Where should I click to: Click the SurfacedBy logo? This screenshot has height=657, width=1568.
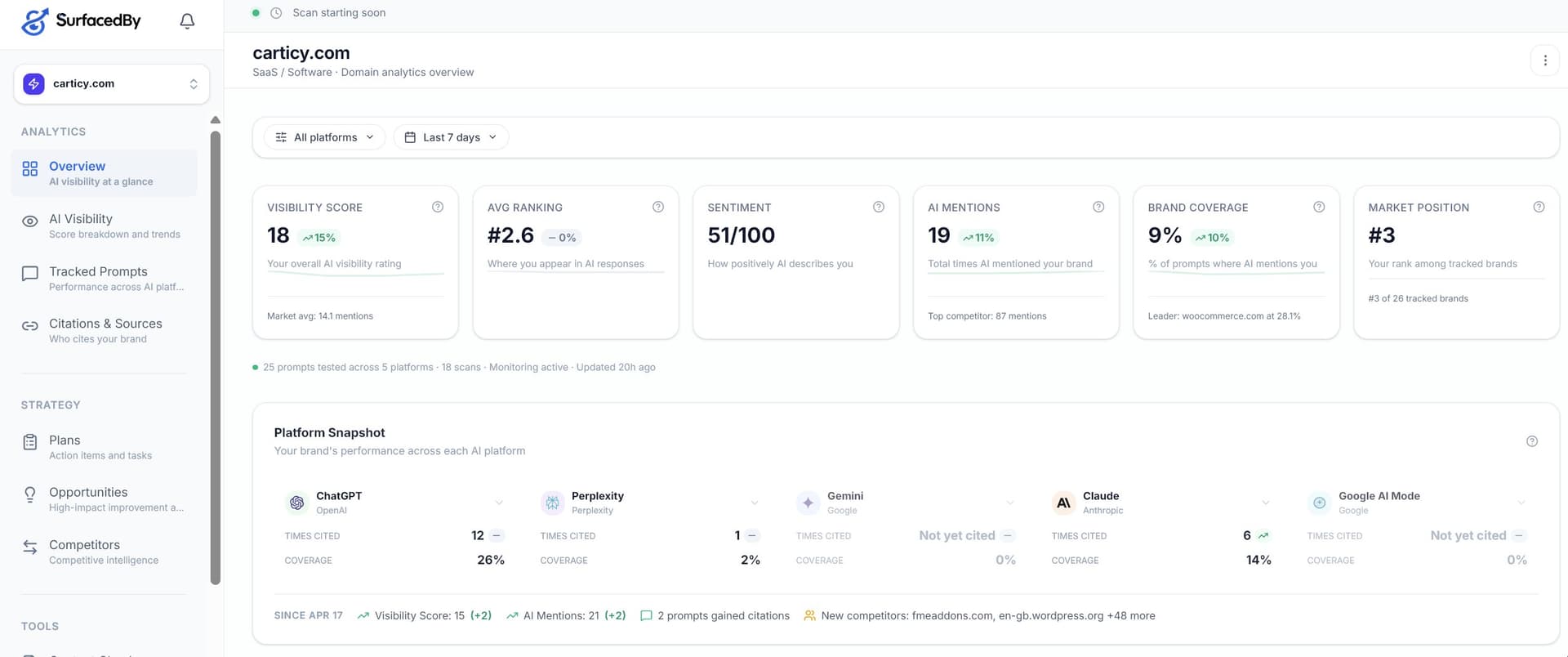click(81, 21)
